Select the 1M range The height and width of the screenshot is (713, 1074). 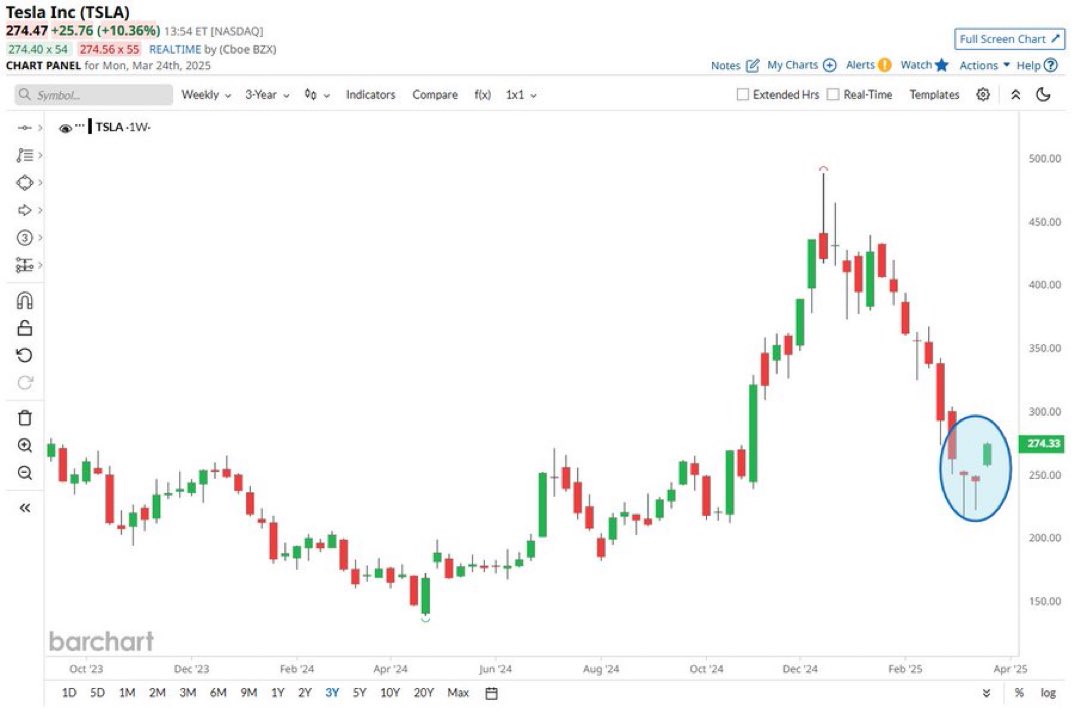tap(127, 693)
